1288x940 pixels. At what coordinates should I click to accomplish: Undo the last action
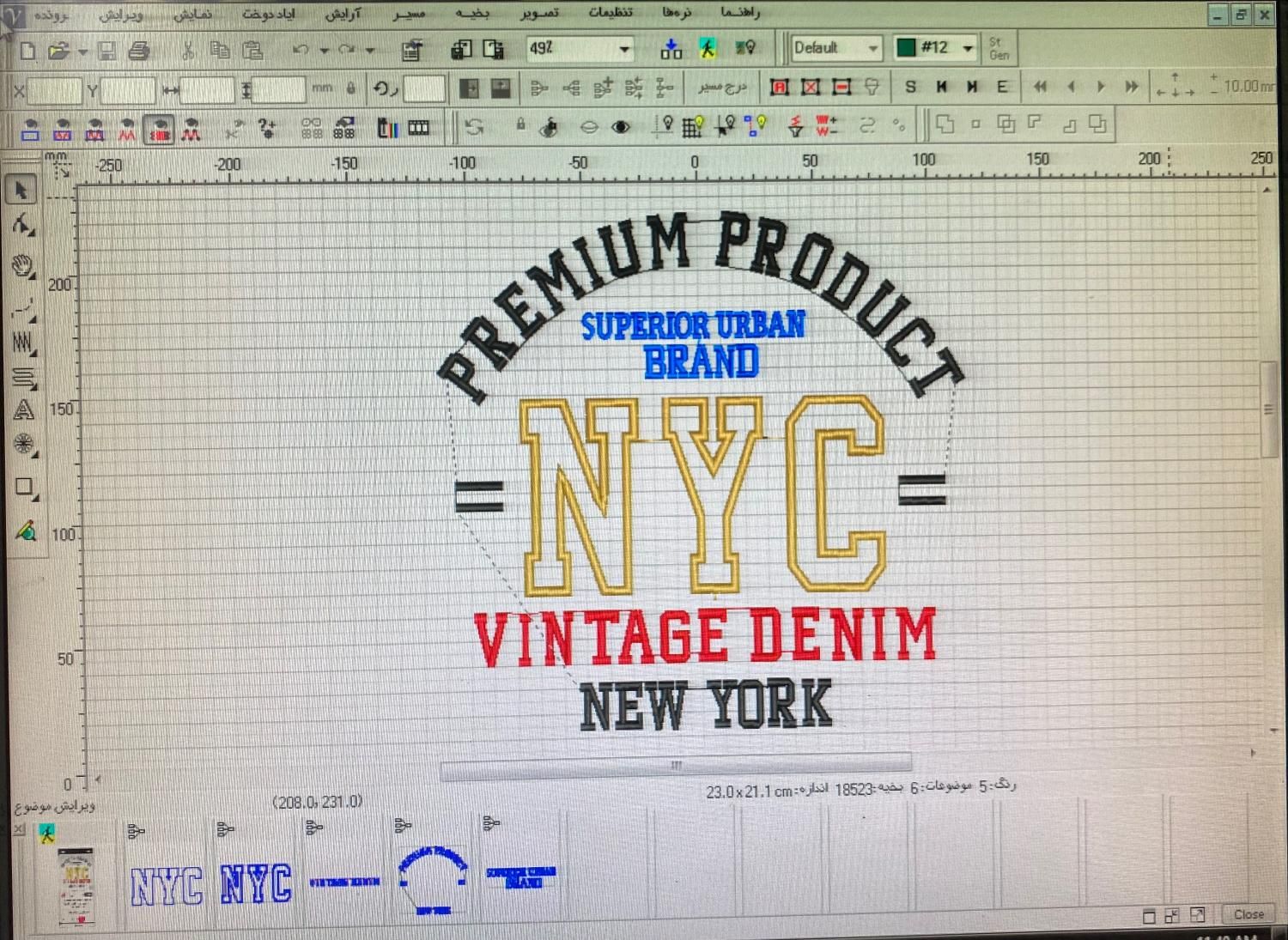(301, 50)
